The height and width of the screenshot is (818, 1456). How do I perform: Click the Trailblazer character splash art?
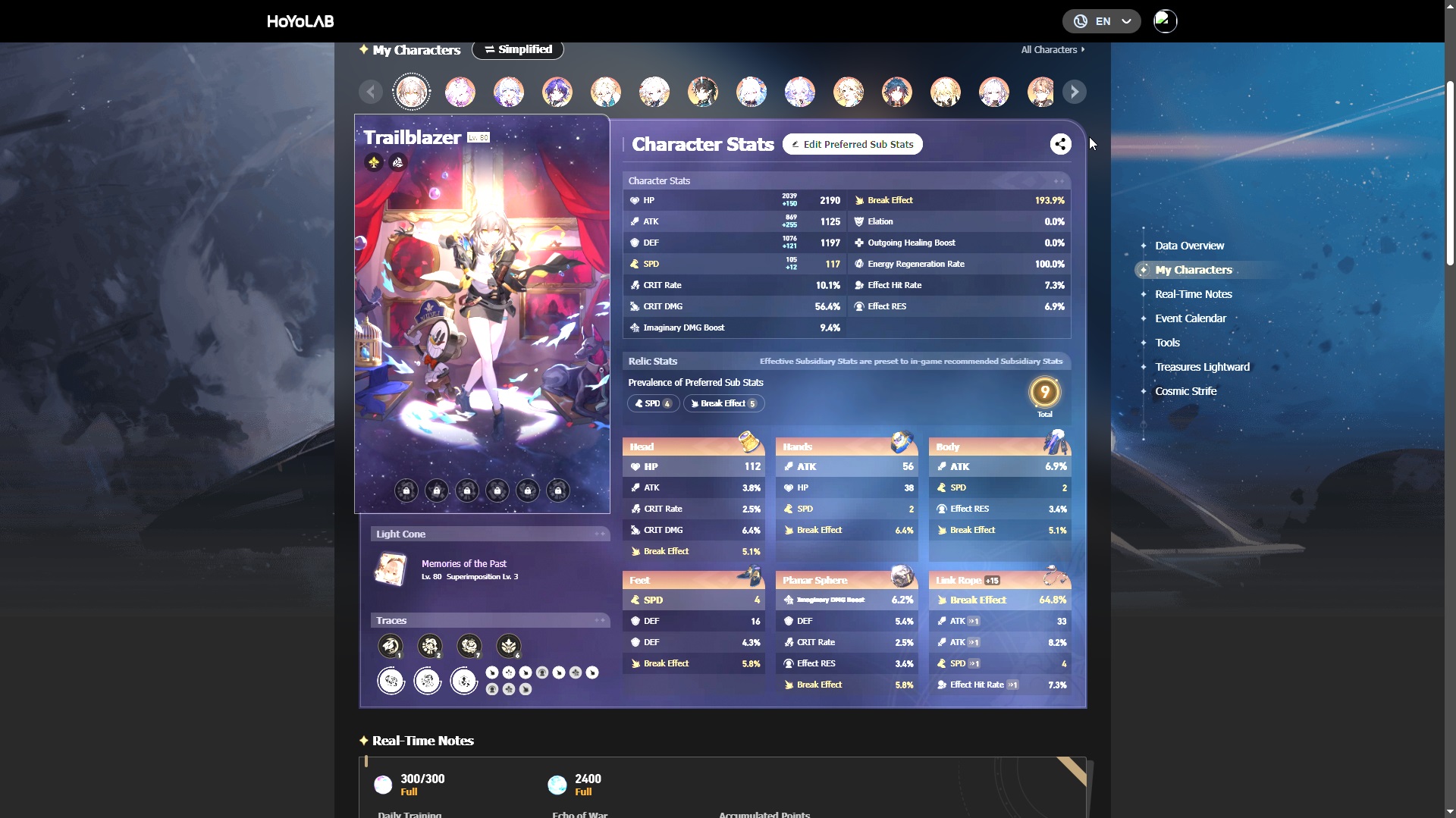[482, 314]
